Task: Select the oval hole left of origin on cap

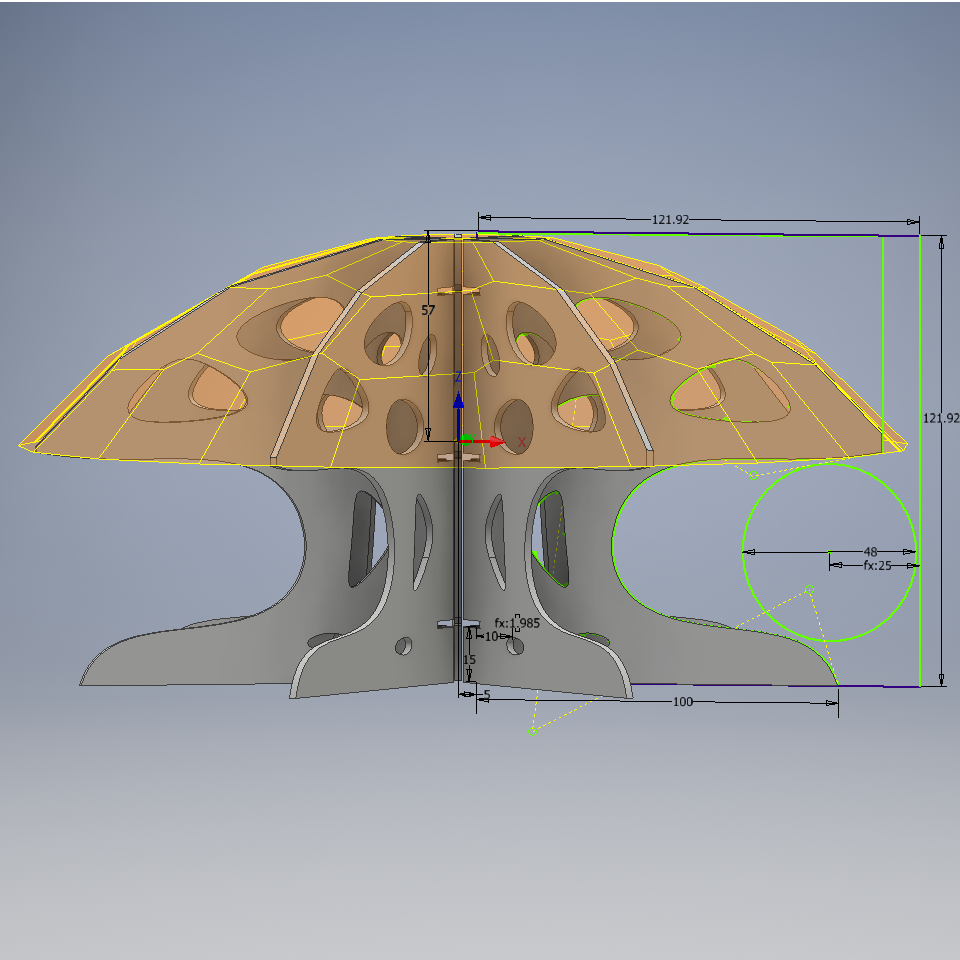Action: (405, 426)
